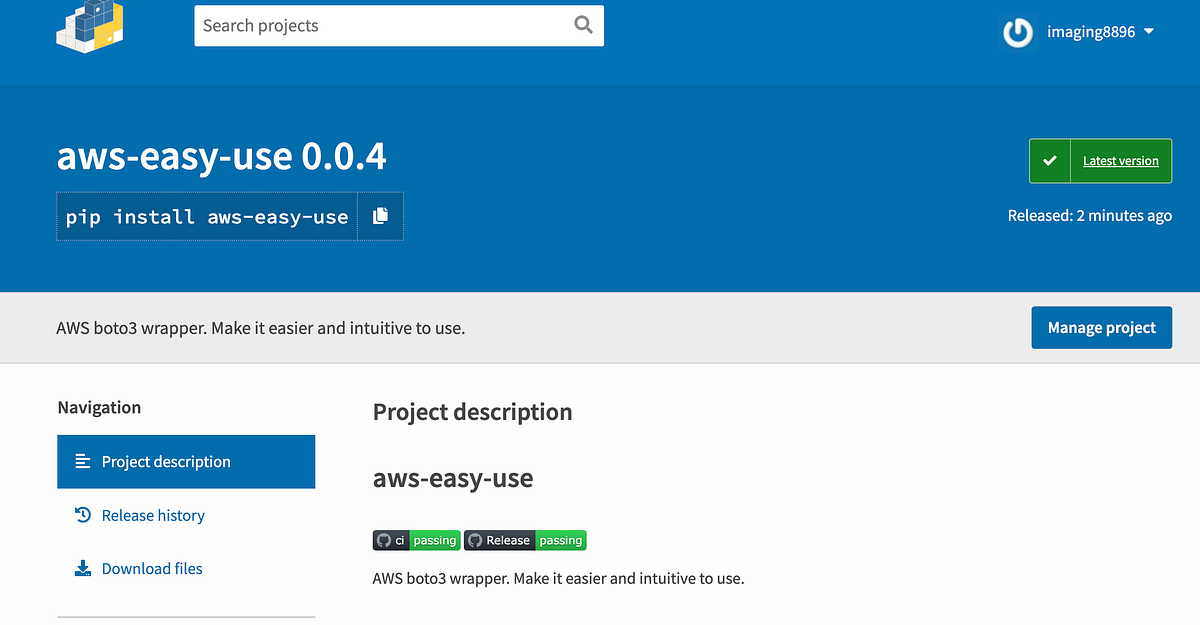Click the GitHub icon on the ci badge
Screen dimensions: 1200x625
(385, 539)
